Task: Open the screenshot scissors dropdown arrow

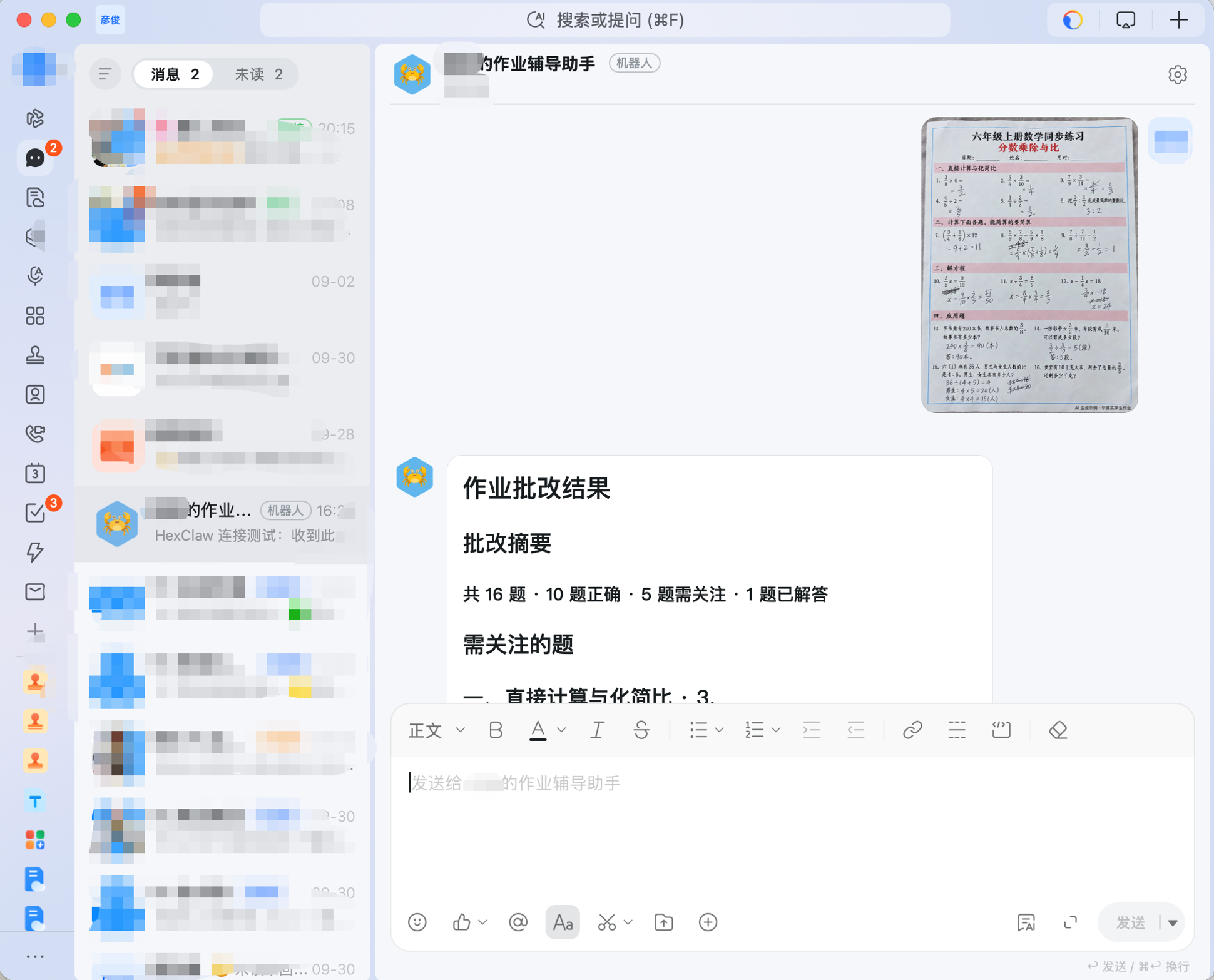Action: pos(628,922)
